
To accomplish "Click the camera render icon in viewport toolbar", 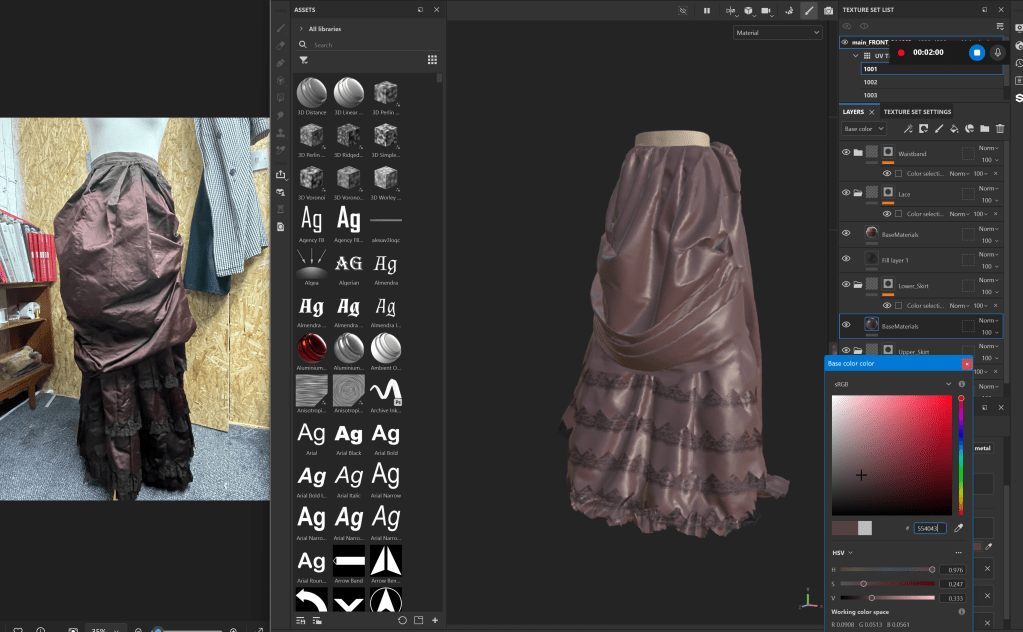I will tap(828, 10).
